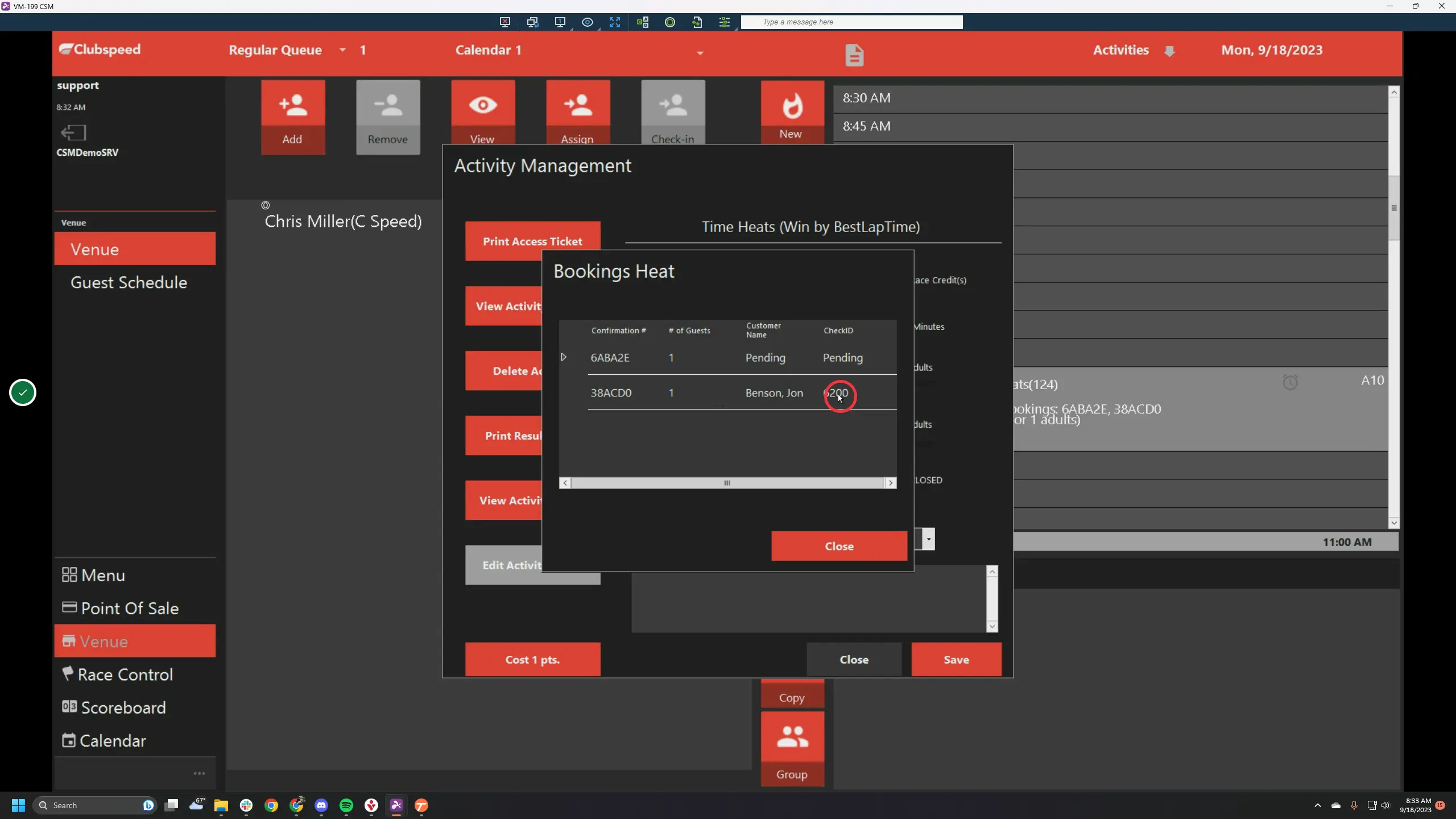Click the Check-in icon button
Viewport: 1456px width, 819px height.
673,112
